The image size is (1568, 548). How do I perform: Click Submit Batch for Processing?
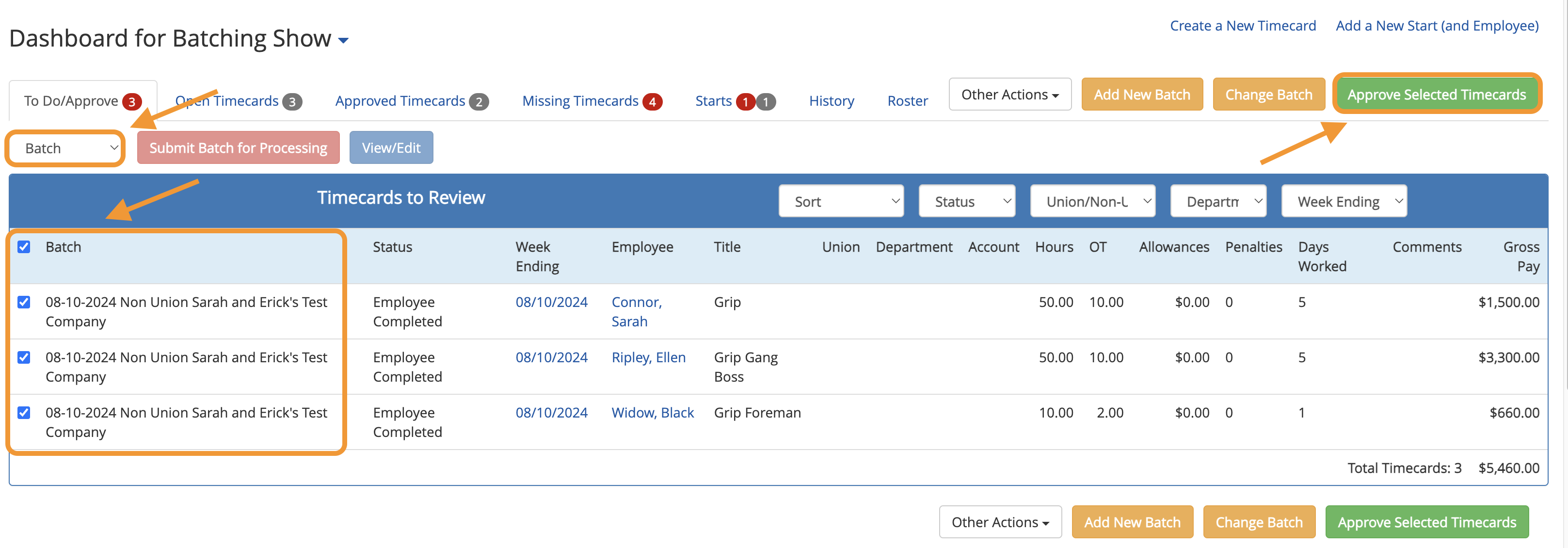point(238,148)
